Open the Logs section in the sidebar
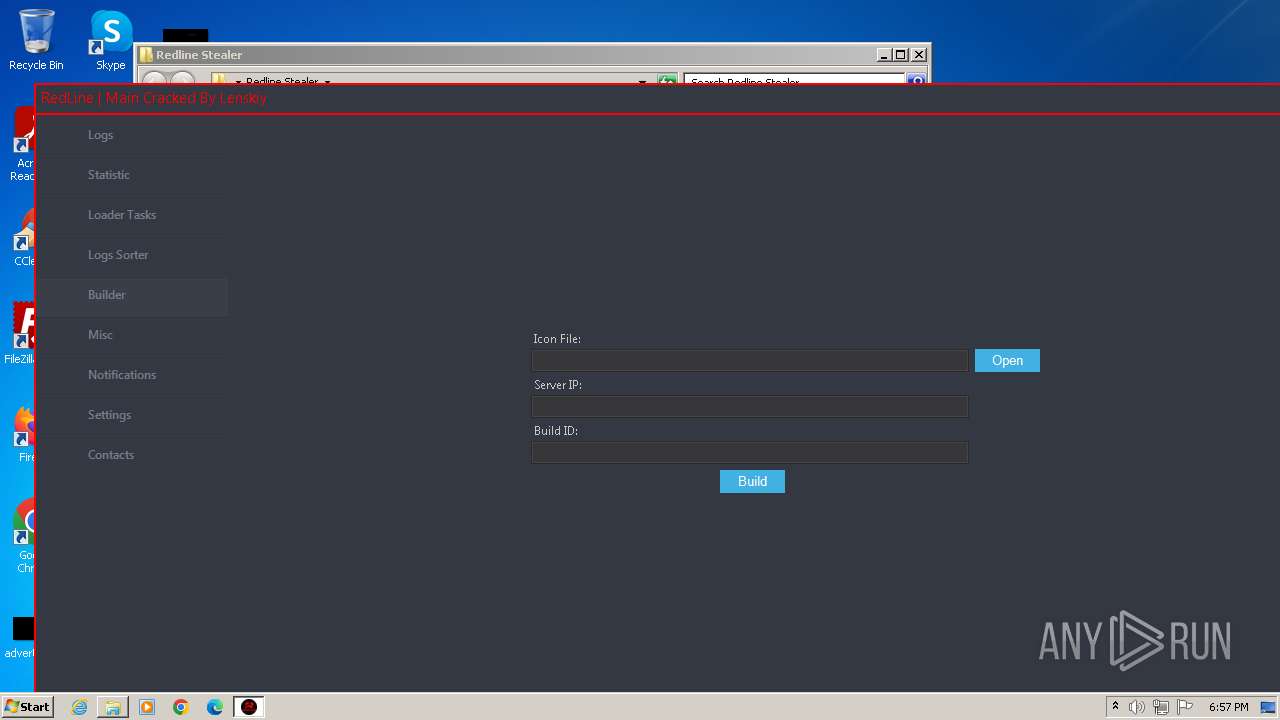This screenshot has height=720, width=1280. [100, 135]
